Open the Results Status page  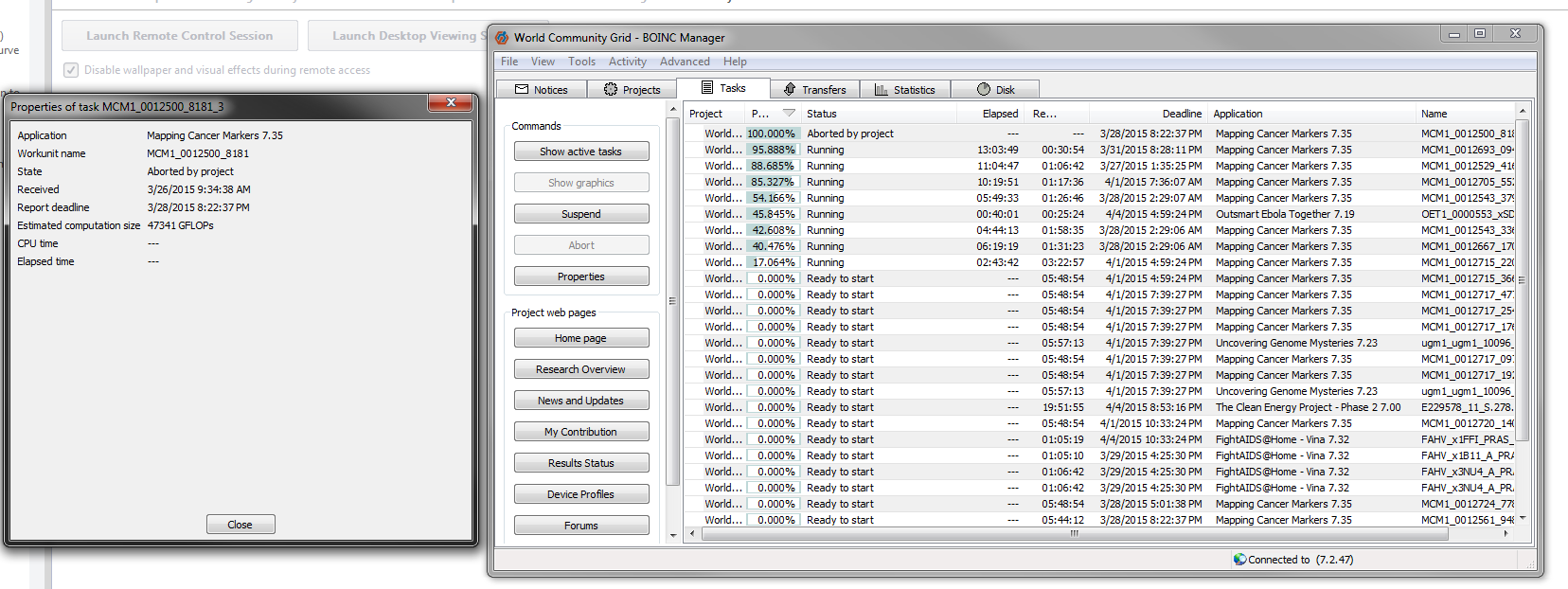(x=581, y=463)
